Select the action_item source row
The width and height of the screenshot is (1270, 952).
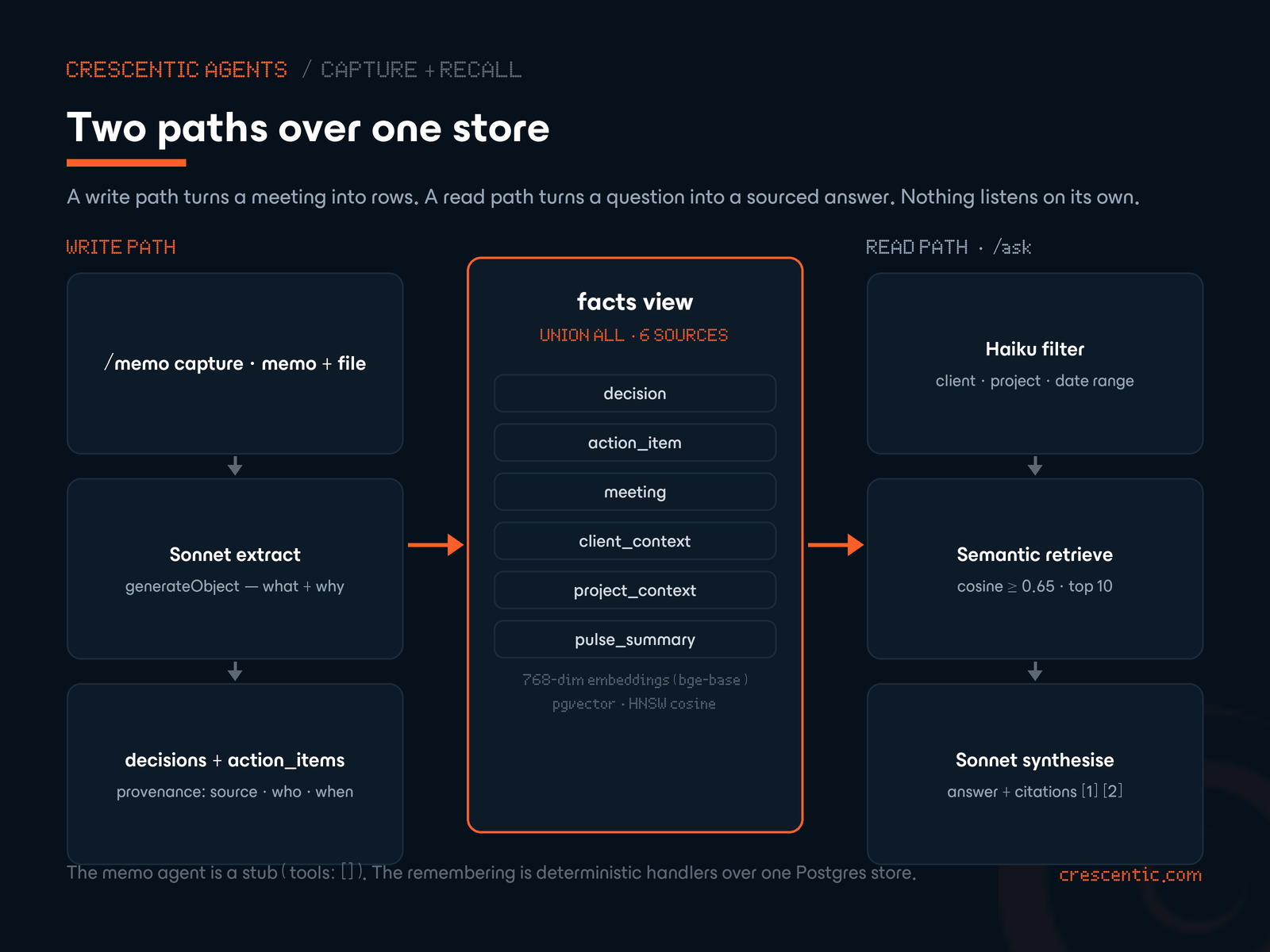[635, 443]
